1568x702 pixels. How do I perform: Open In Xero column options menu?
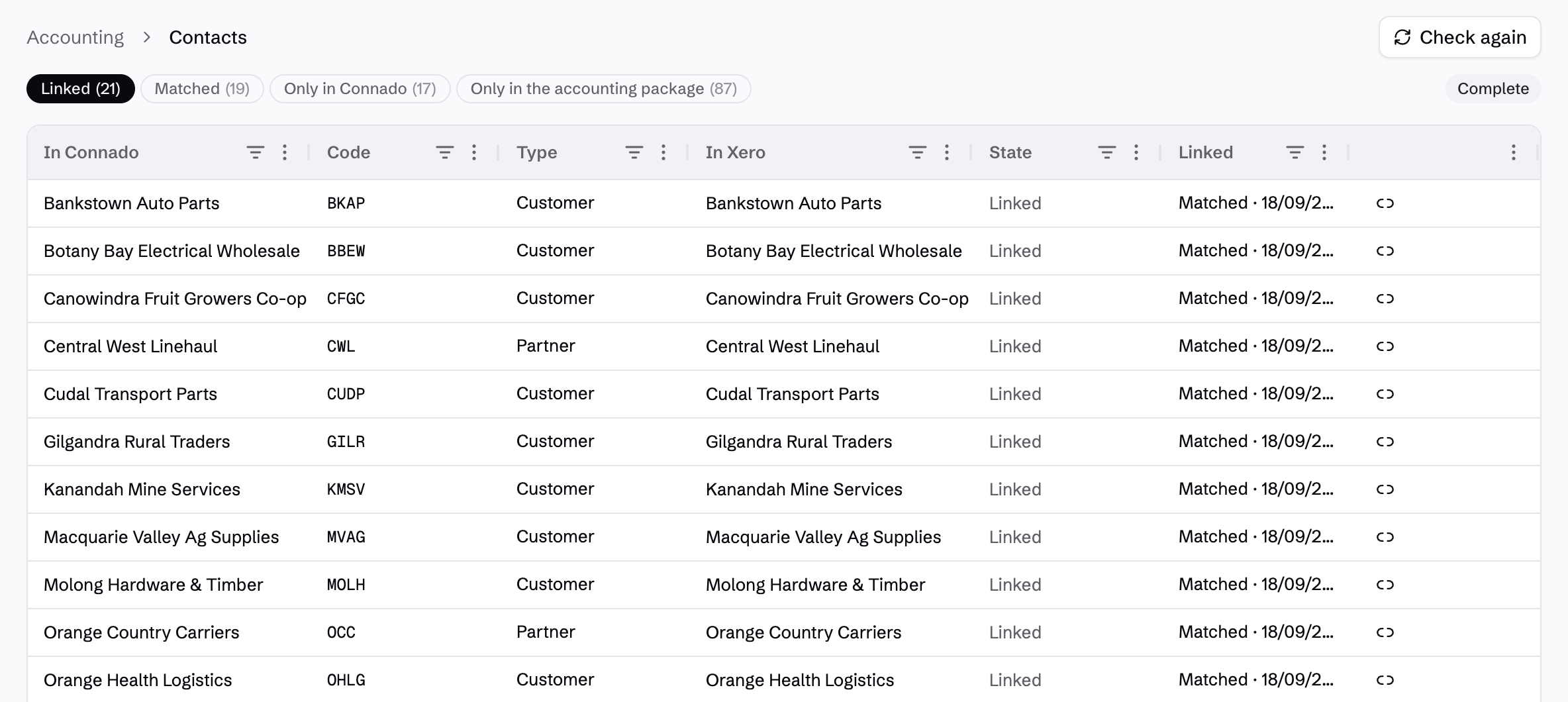[947, 152]
